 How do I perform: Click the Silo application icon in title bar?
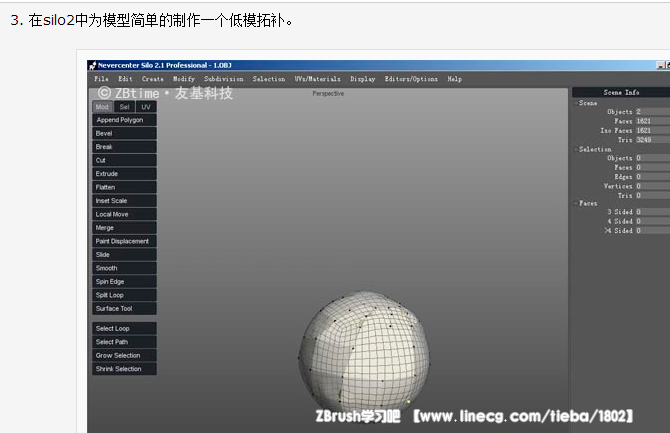tap(92, 65)
